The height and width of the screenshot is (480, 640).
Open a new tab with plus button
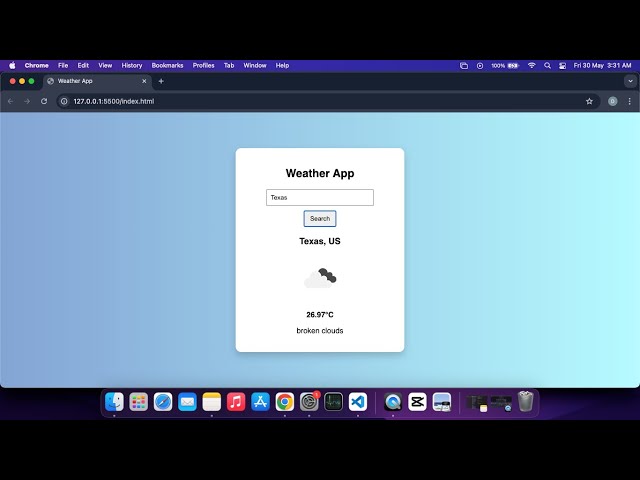click(x=161, y=81)
